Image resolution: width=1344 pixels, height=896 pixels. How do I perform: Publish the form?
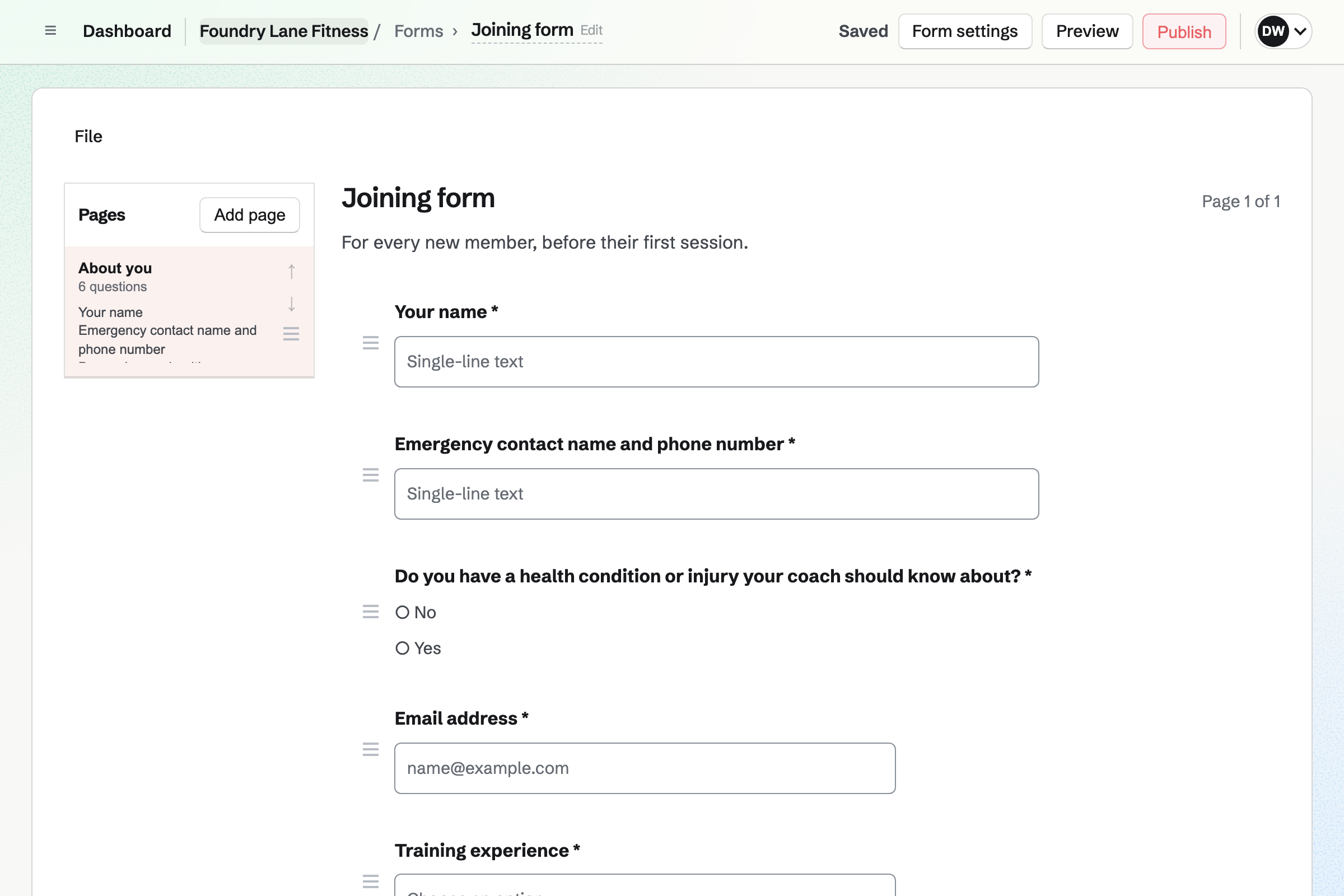(x=1184, y=31)
